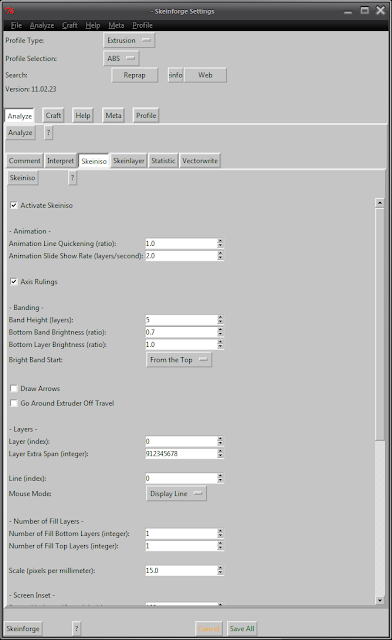Viewport: 392px width, 640px height.
Task: Click the Animation Line Quickening input field
Action: pyautogui.click(x=181, y=244)
